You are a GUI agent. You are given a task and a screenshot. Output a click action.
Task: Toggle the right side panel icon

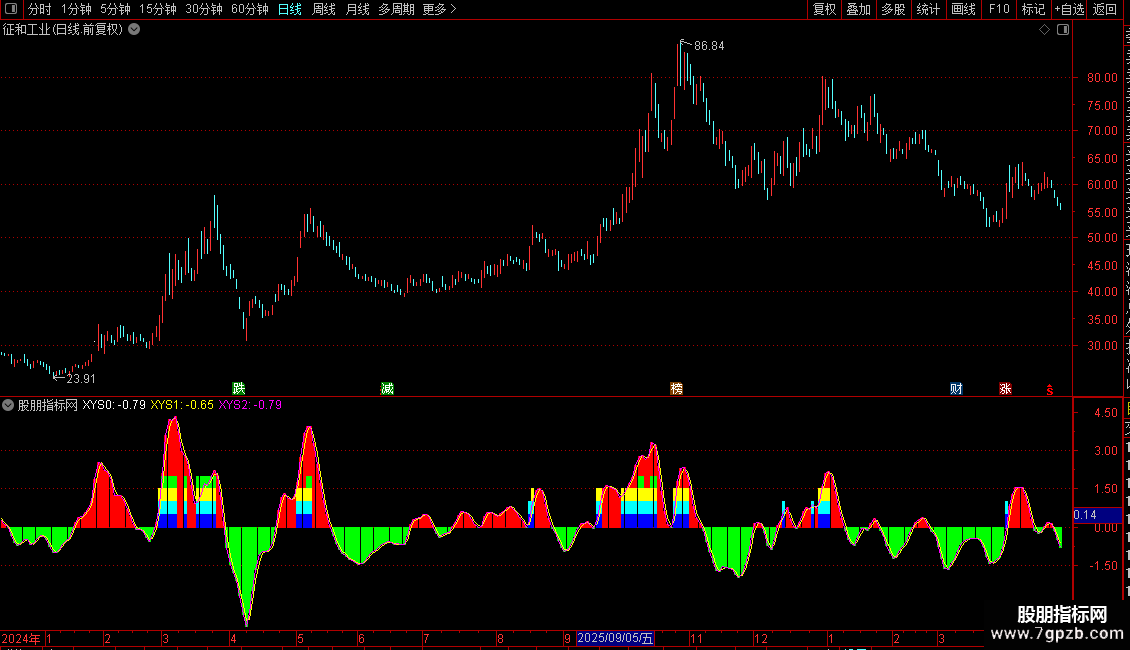pyautogui.click(x=1063, y=30)
